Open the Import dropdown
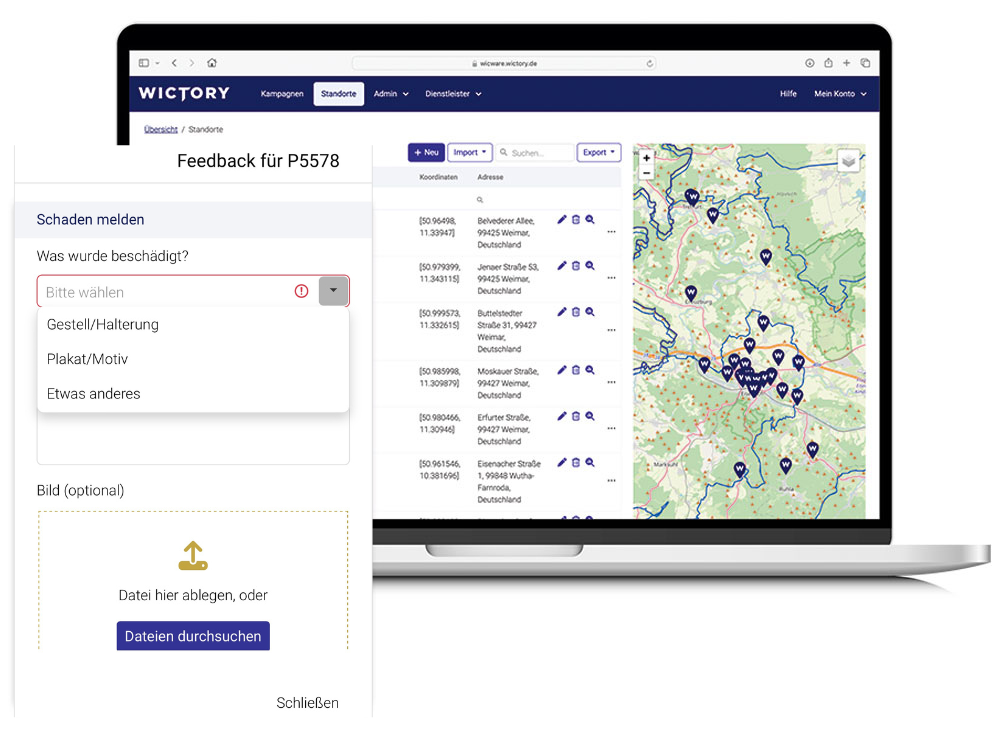 [469, 153]
